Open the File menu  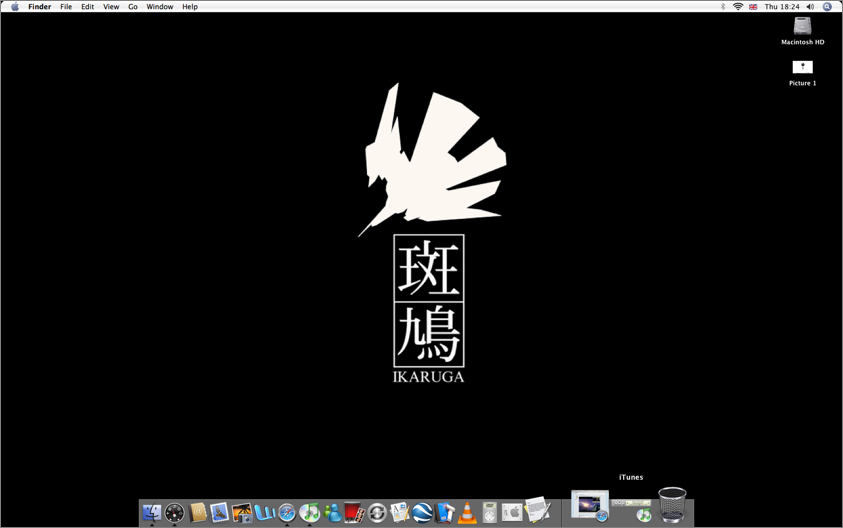pyautogui.click(x=66, y=6)
